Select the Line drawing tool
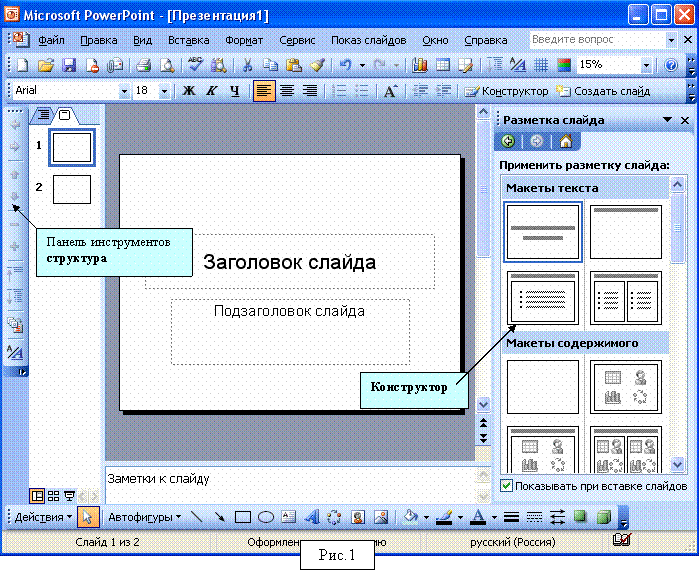Screen dimensions: 700x571 pyautogui.click(x=196, y=517)
